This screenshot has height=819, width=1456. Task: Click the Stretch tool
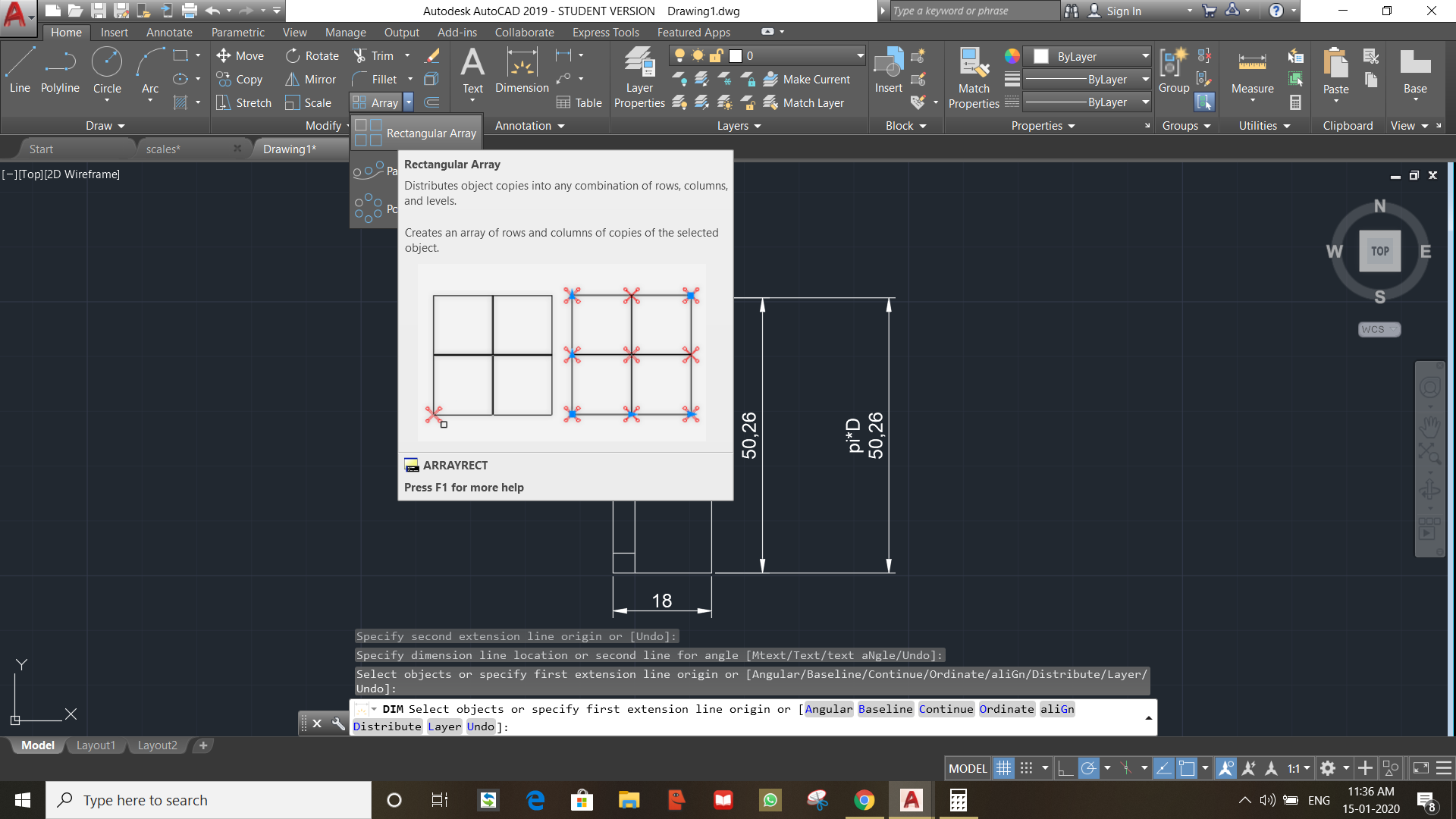243,102
